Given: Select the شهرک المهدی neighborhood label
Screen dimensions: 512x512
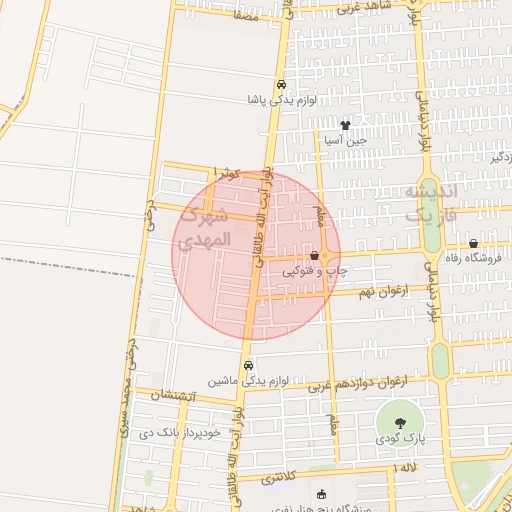Looking at the screenshot, I should tap(204, 228).
